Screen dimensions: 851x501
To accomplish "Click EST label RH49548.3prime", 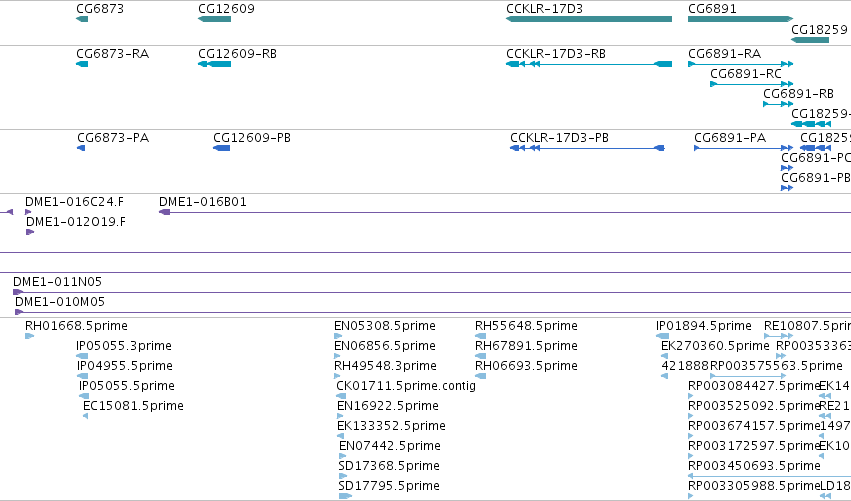I will coord(385,366).
